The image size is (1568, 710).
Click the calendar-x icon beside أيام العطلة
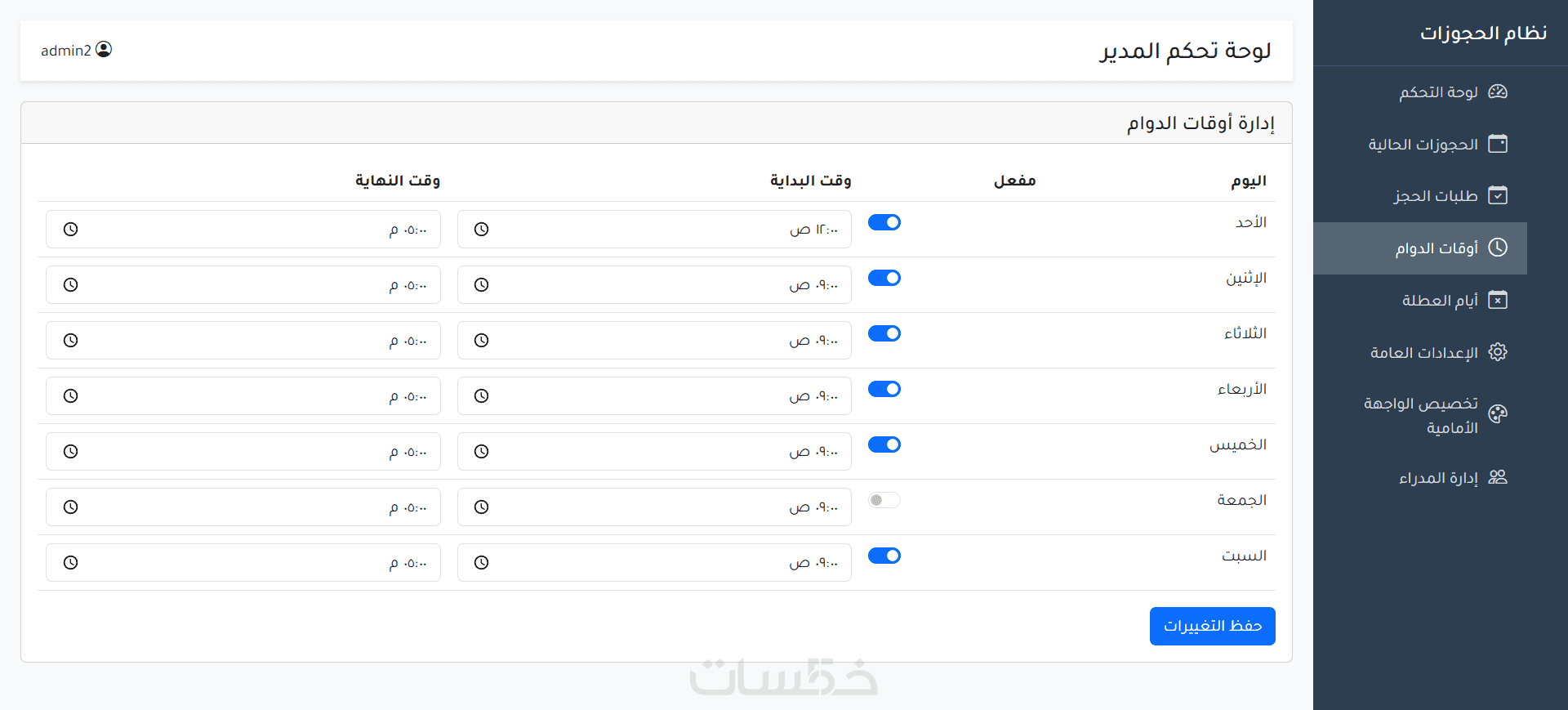(1497, 300)
